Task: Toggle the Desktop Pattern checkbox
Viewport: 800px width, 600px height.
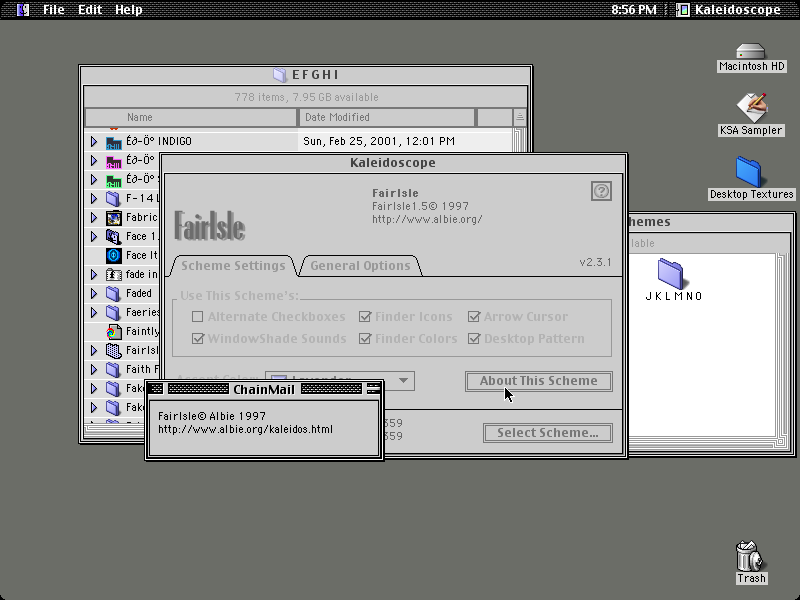Action: pos(474,339)
